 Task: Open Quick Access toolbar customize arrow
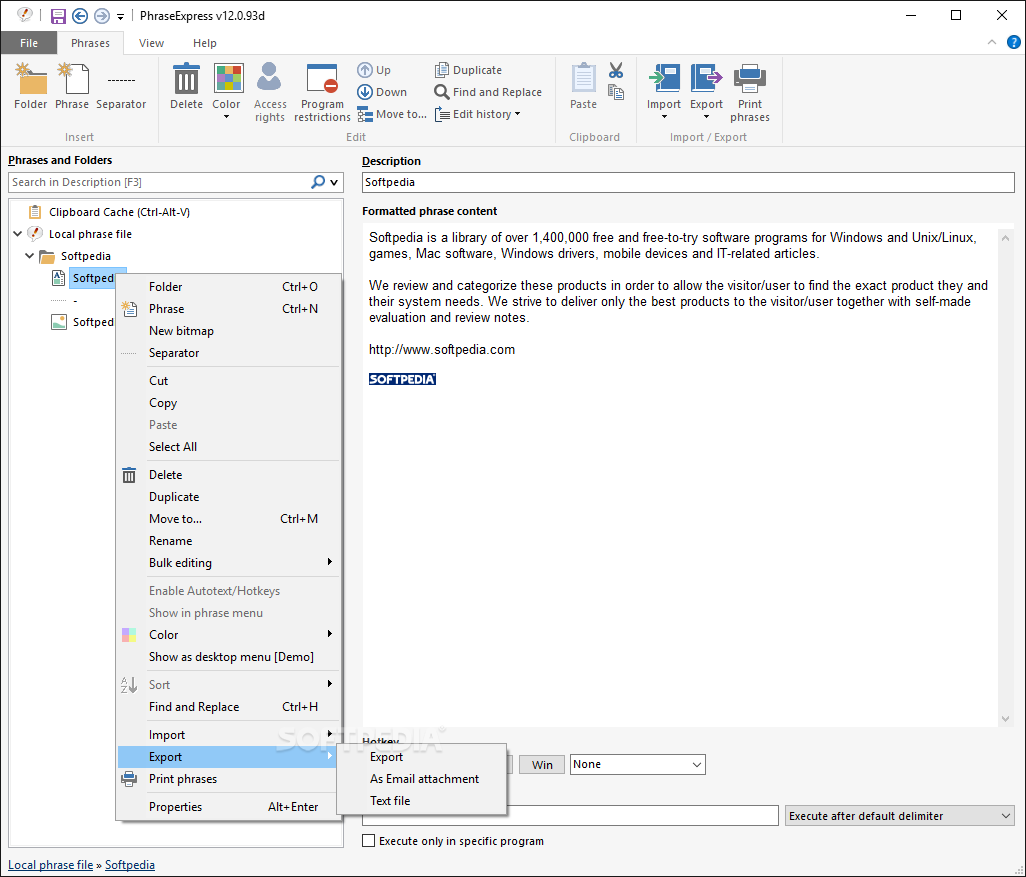pos(120,16)
